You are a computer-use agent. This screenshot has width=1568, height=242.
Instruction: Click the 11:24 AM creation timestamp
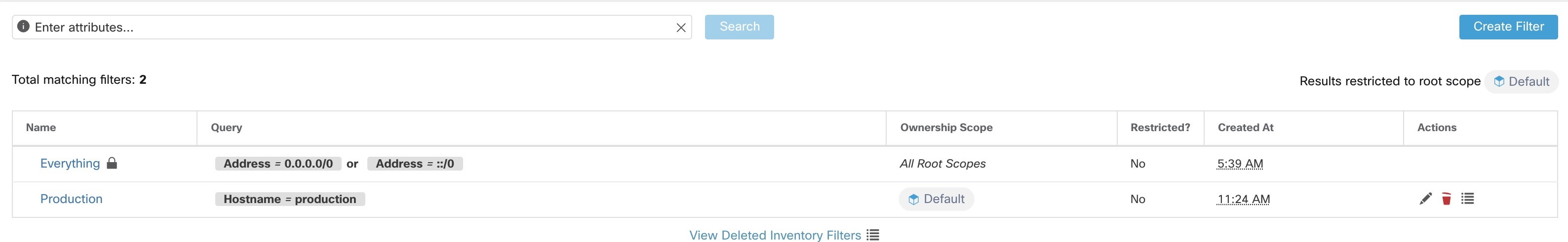click(1243, 199)
